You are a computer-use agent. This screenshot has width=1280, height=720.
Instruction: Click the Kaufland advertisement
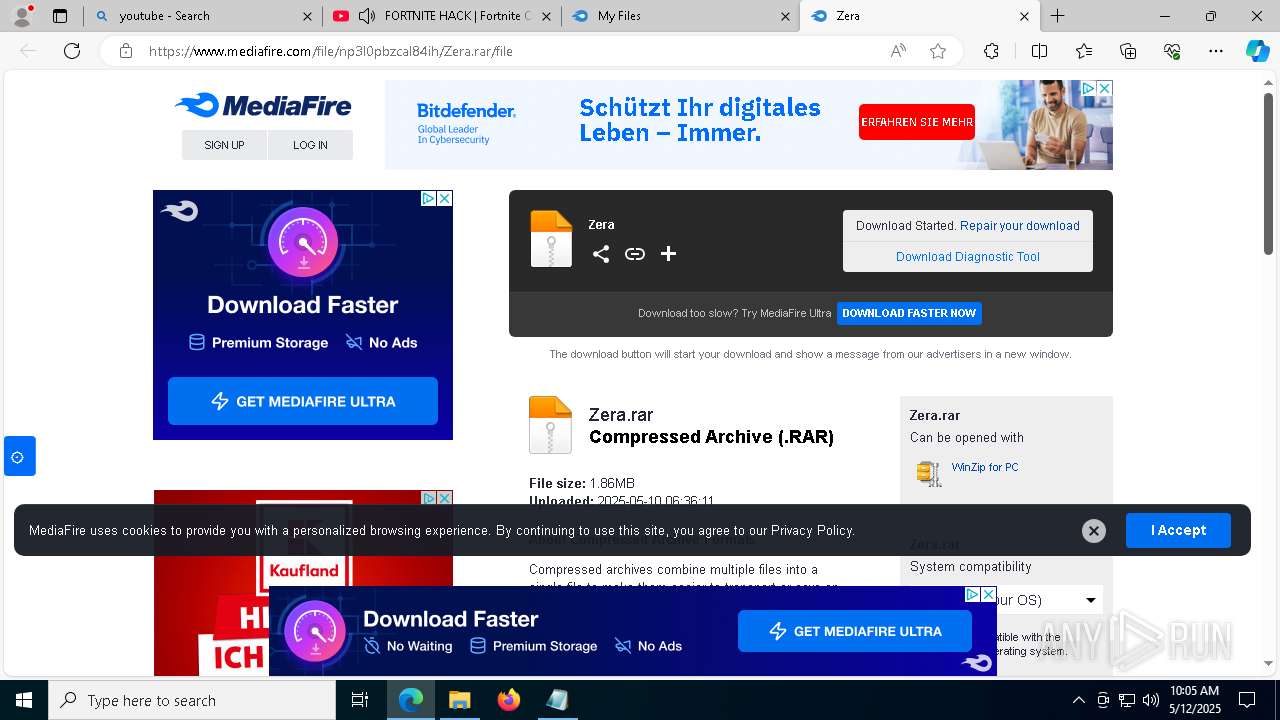pos(303,582)
